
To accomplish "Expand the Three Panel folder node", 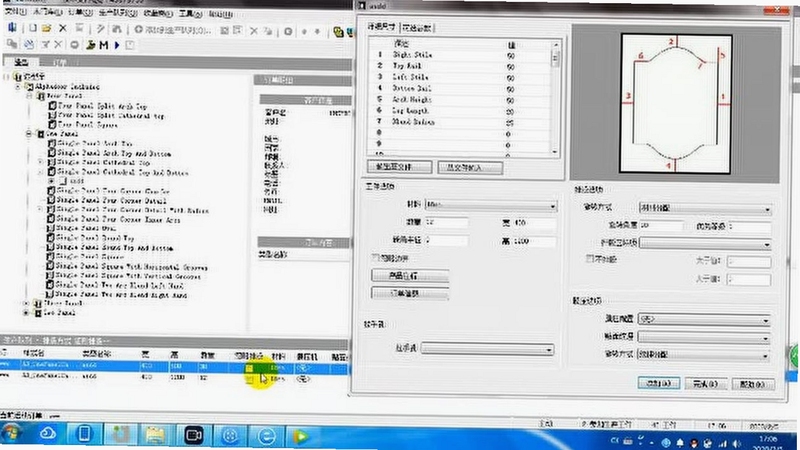I will click(x=27, y=304).
